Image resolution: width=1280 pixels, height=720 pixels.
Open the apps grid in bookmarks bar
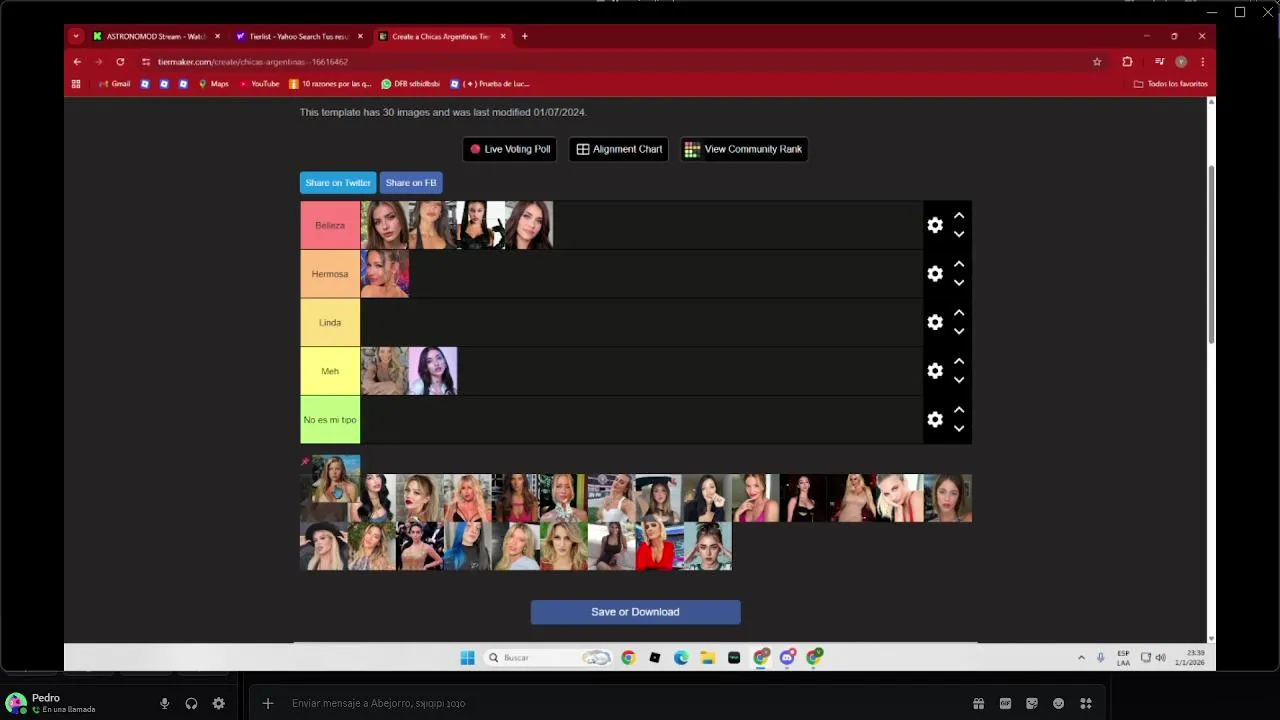coord(76,84)
